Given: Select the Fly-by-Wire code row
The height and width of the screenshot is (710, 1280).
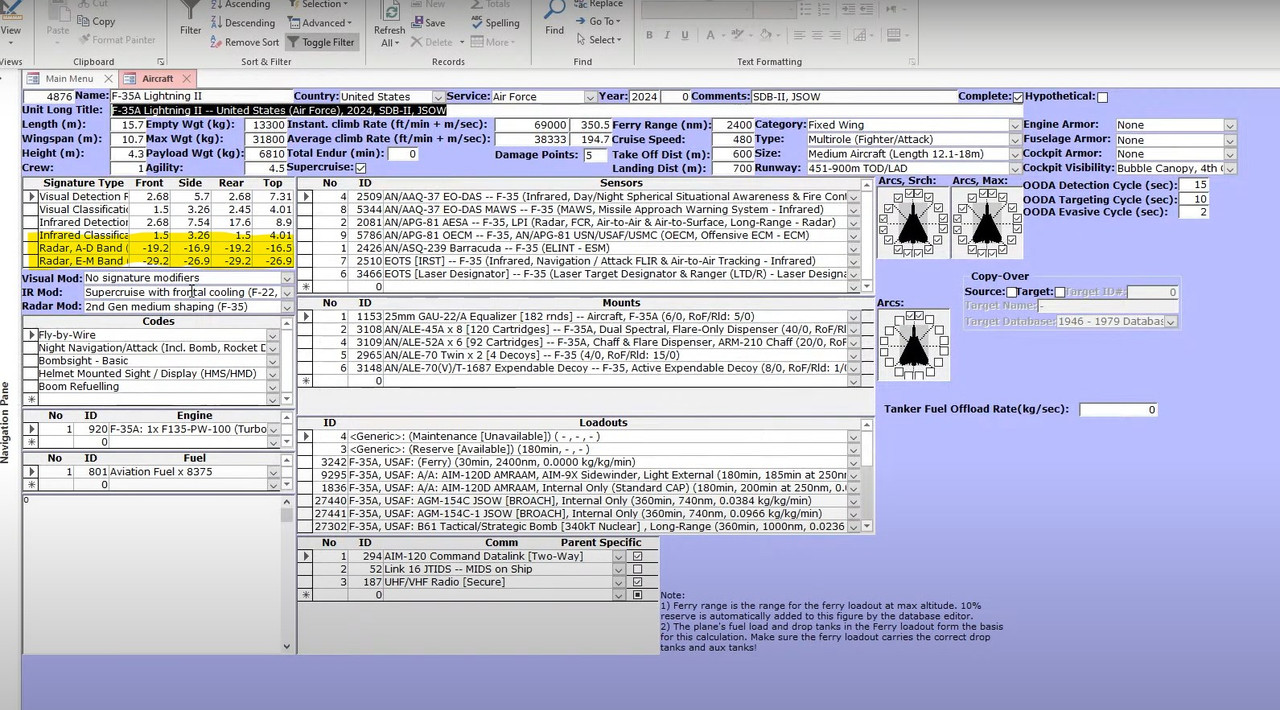Looking at the screenshot, I should [x=153, y=335].
